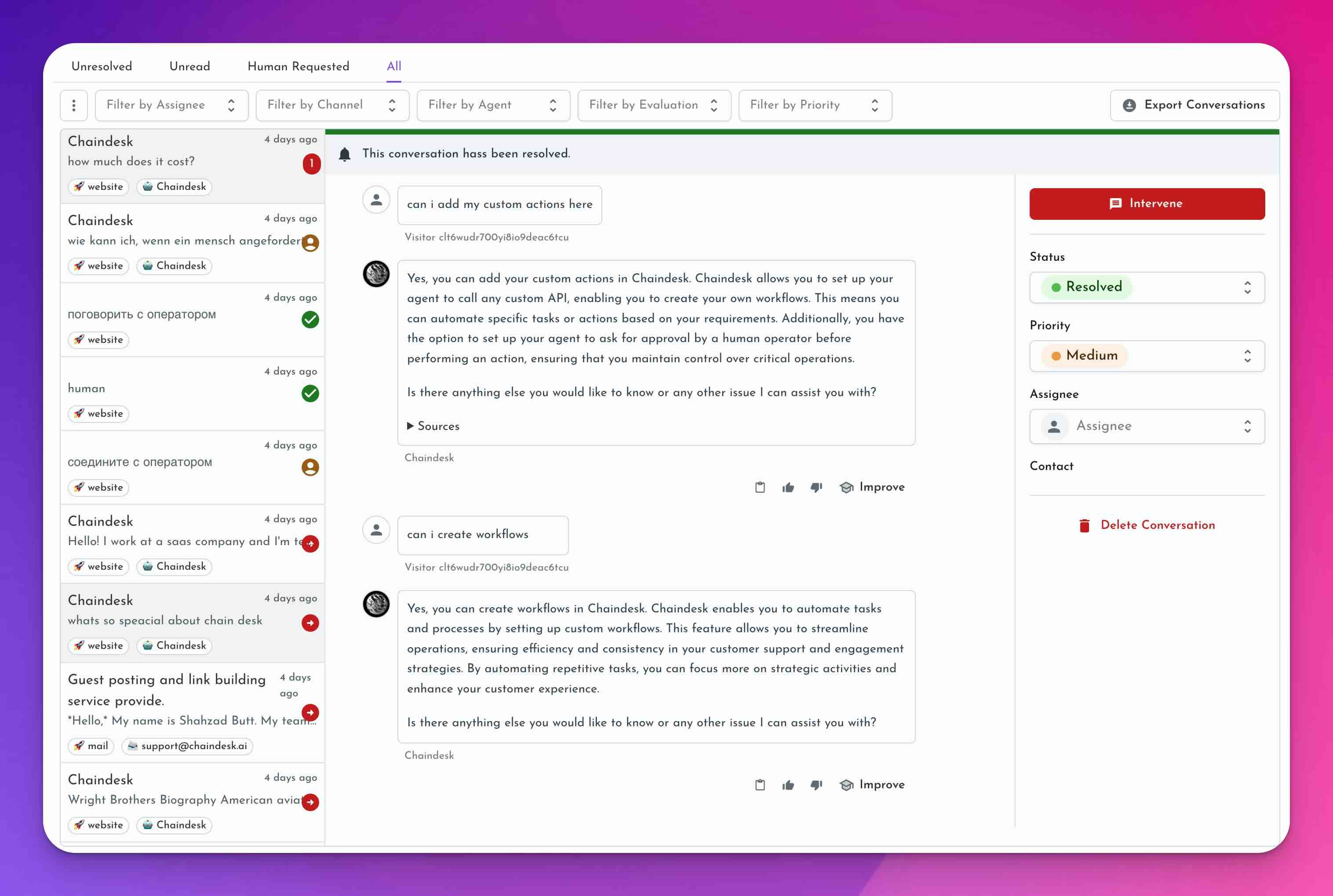Click Improve on the first answer
This screenshot has width=1333, height=896.
[873, 488]
